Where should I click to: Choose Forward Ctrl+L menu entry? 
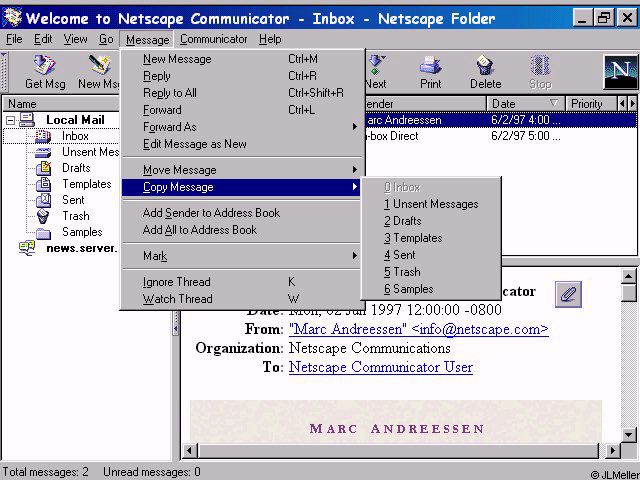pos(242,110)
